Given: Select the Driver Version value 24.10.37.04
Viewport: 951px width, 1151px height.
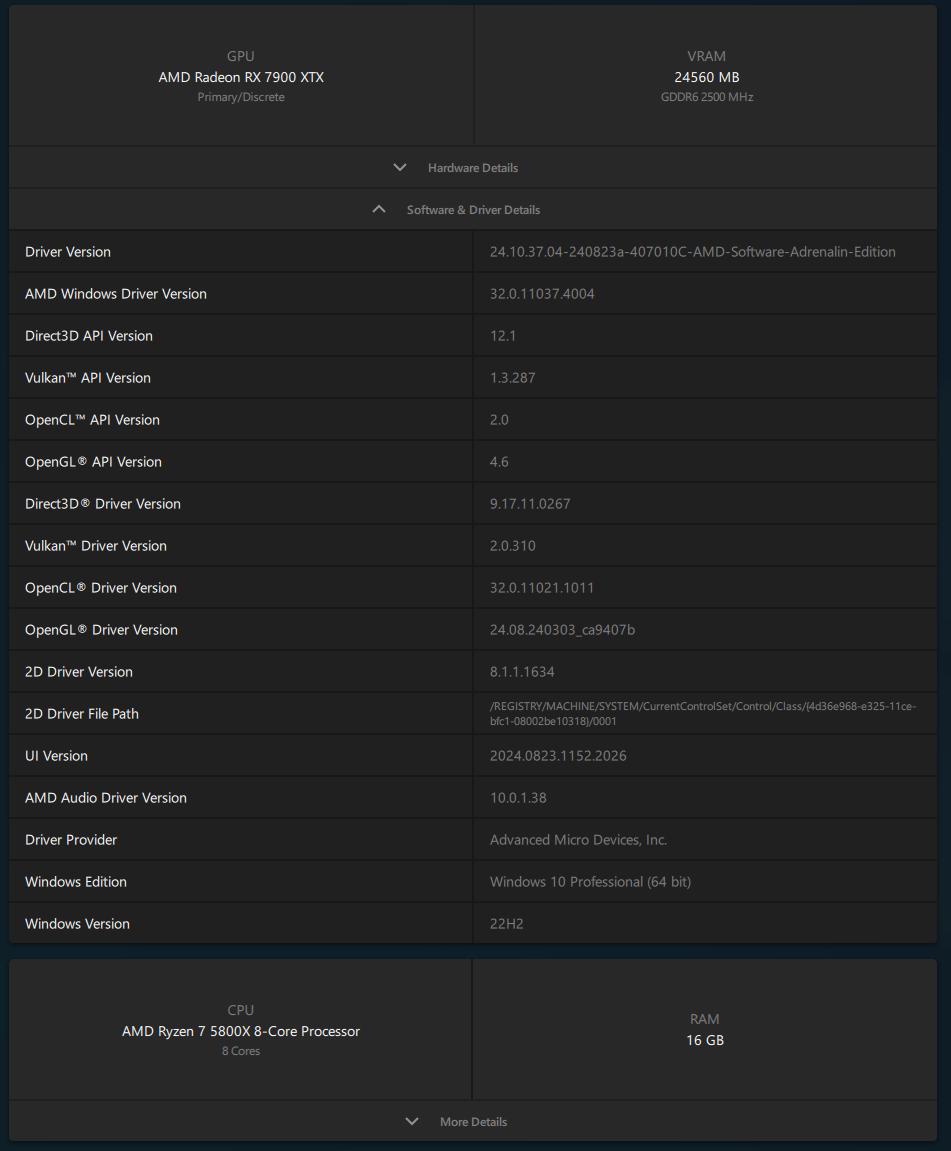Looking at the screenshot, I should [693, 252].
